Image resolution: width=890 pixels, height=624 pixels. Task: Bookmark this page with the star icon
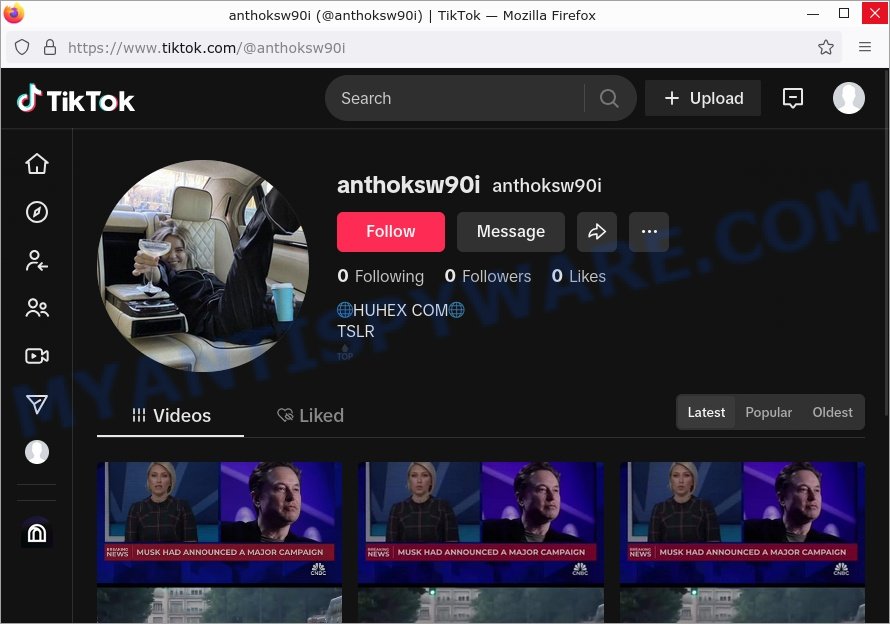tap(825, 47)
